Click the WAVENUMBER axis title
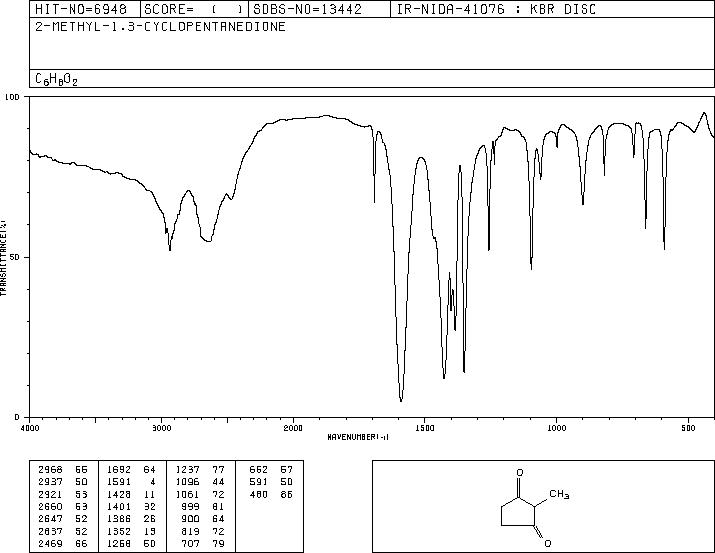Viewport: 715px width, 553px height. (358, 437)
